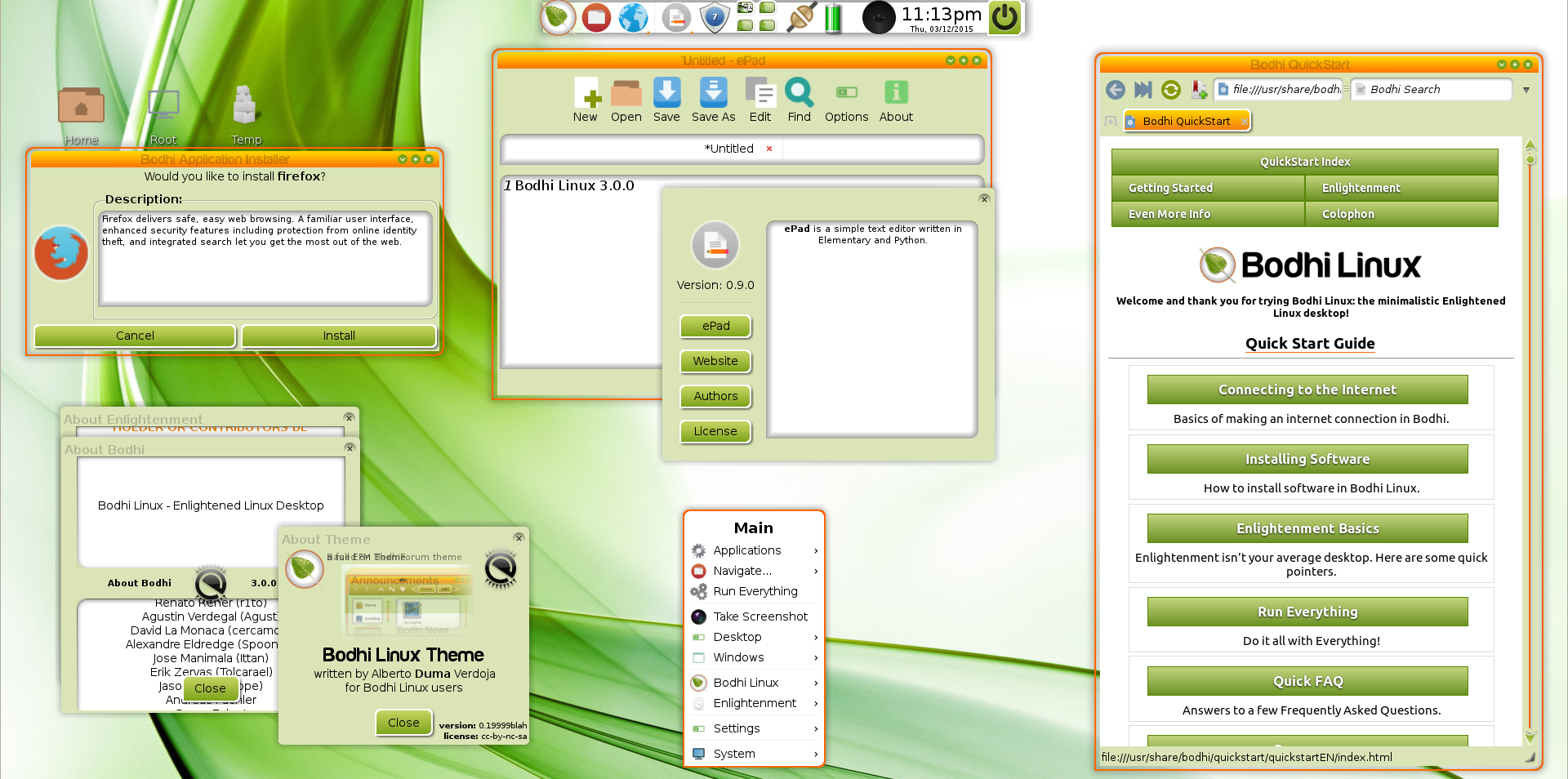Image resolution: width=1568 pixels, height=779 pixels.
Task: Click New in the ePad toolbar
Action: click(586, 100)
